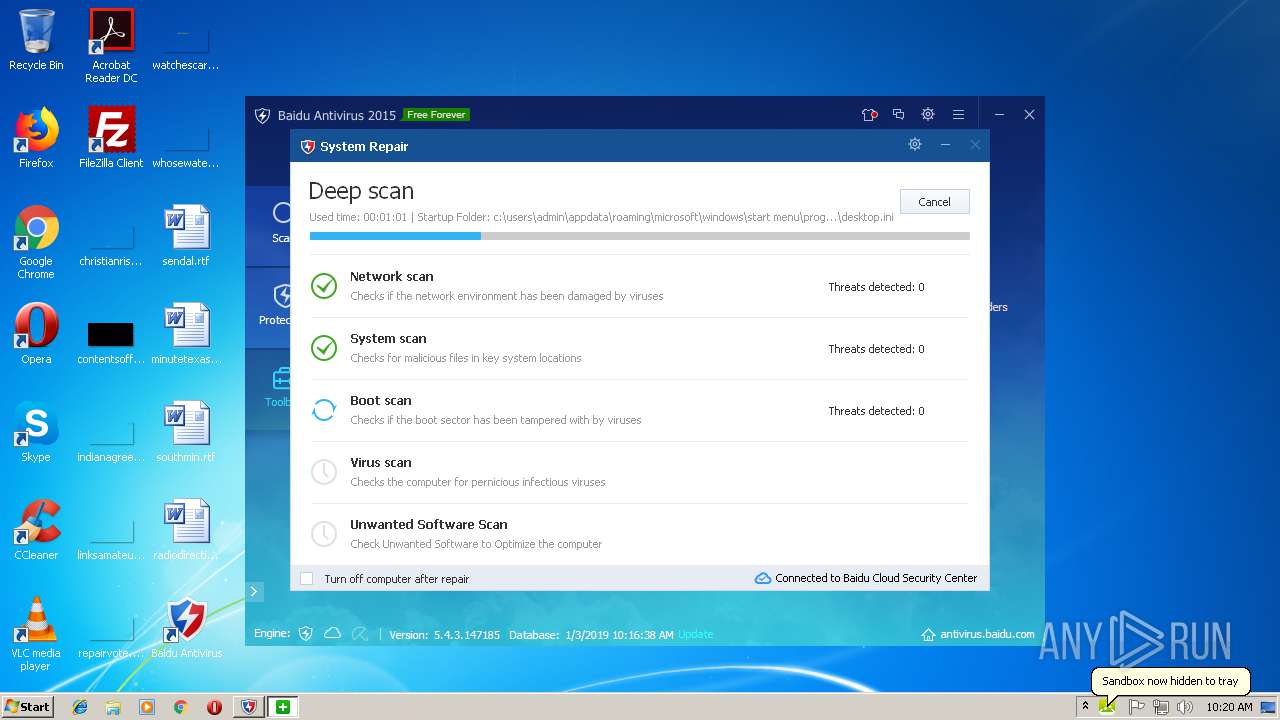
Task: Open Acrobat Reader DC desktop shortcut
Action: (x=111, y=46)
